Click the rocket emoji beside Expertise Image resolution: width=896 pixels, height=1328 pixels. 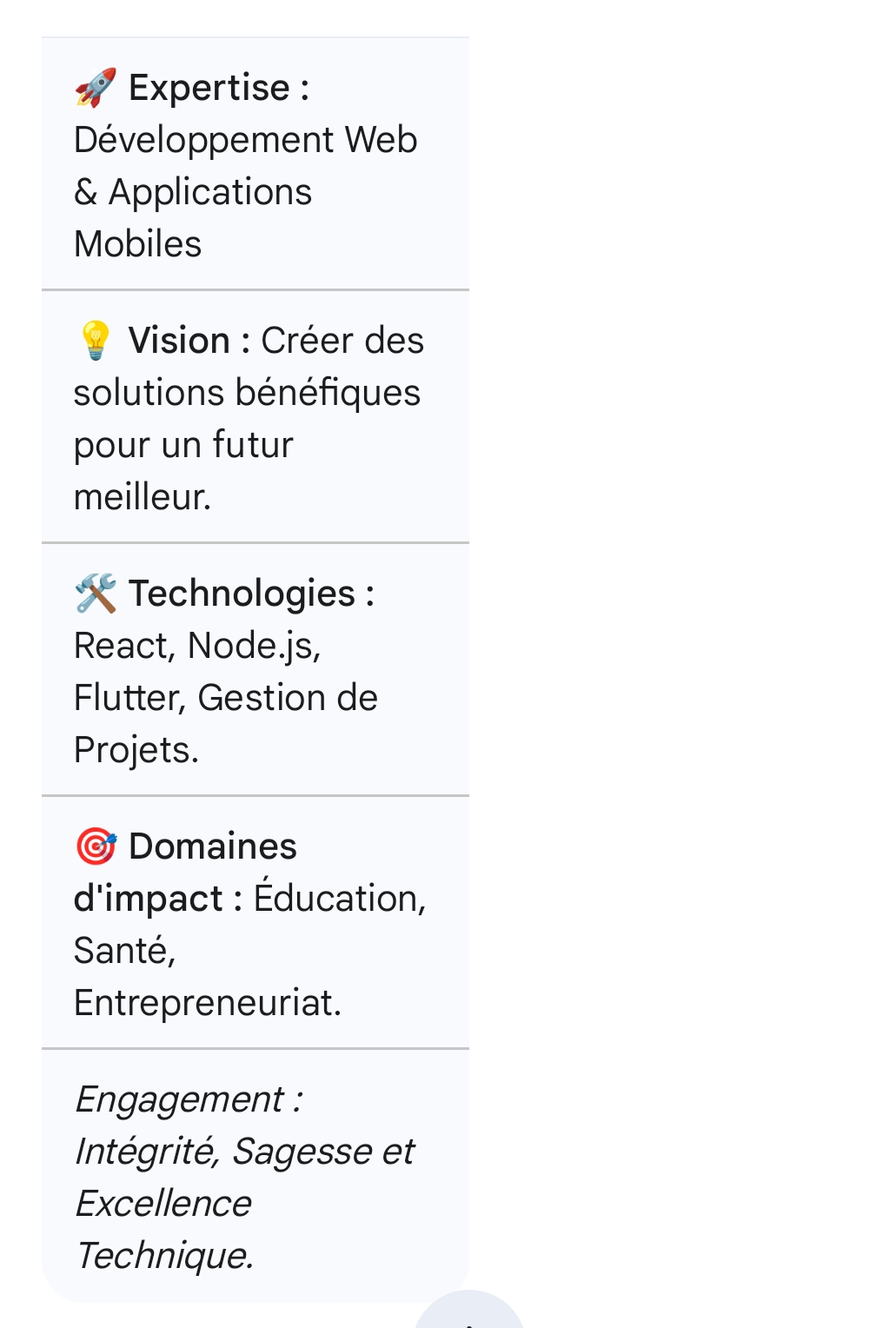tap(96, 88)
